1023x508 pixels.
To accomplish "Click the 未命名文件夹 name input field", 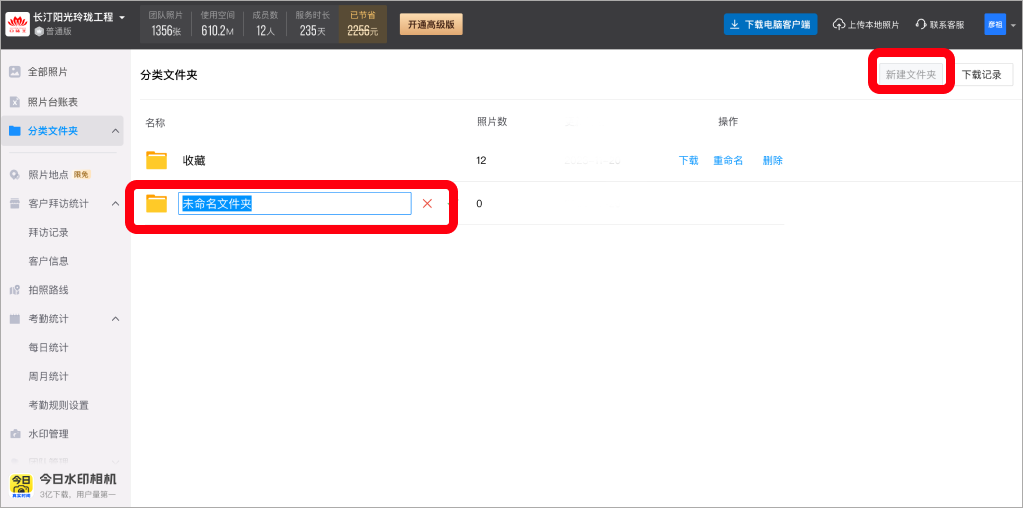I will click(295, 203).
